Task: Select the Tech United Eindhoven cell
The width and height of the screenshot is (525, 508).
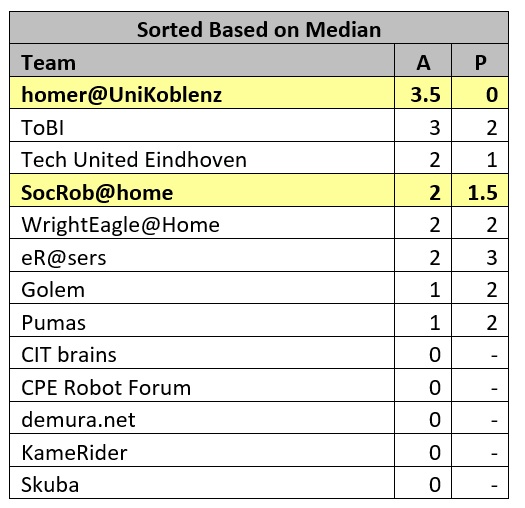Action: click(x=202, y=158)
